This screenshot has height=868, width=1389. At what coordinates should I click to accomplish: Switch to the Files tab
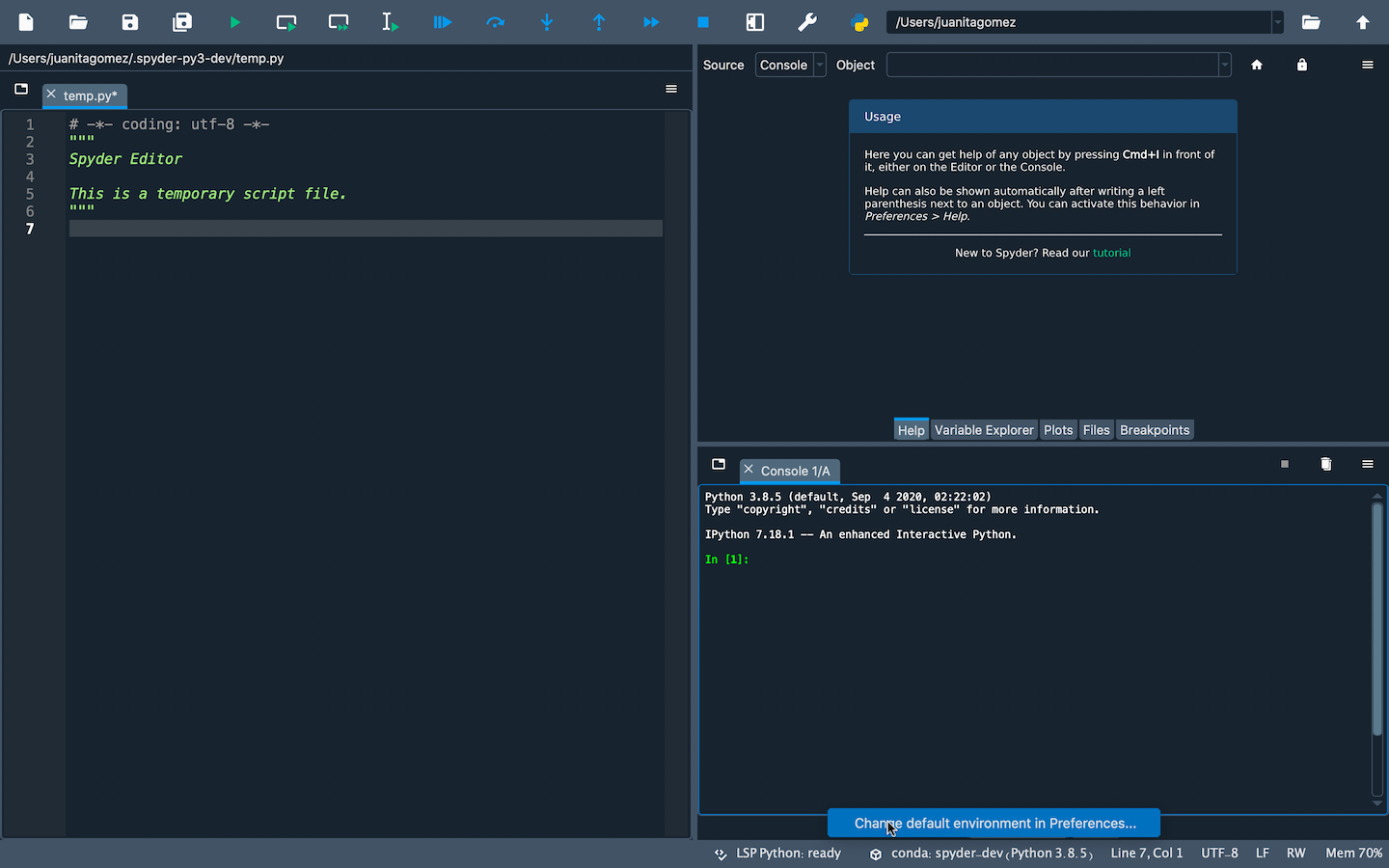[1097, 430]
